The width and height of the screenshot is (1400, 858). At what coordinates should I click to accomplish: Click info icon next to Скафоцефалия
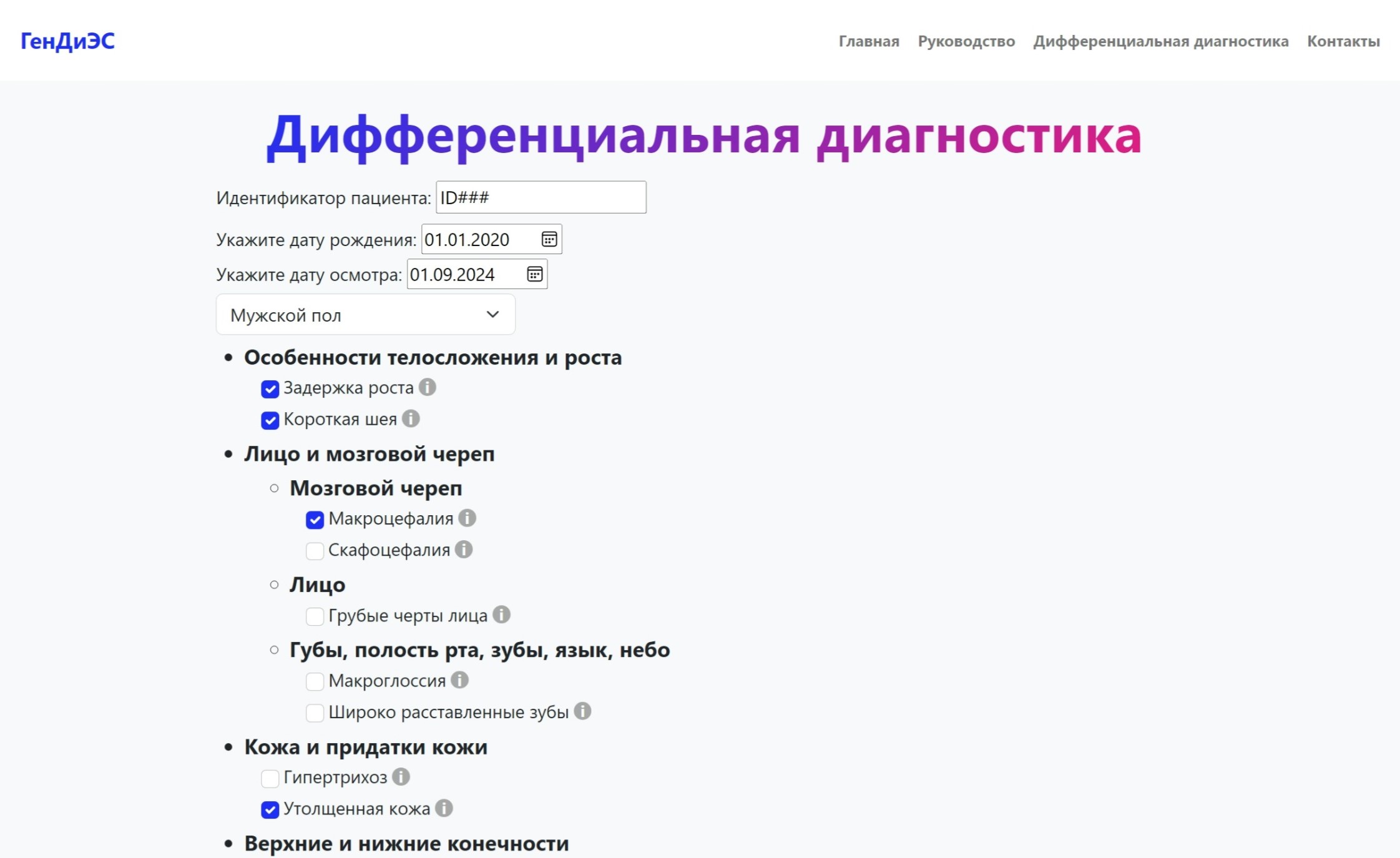pos(464,550)
